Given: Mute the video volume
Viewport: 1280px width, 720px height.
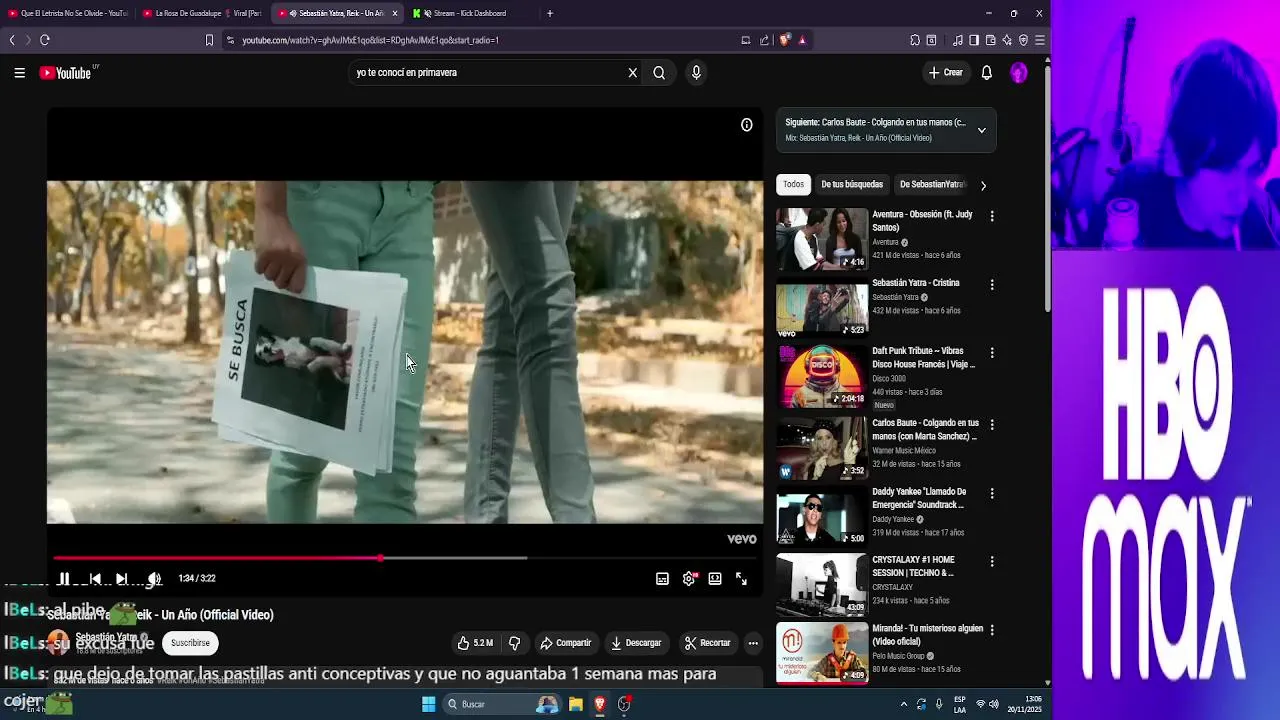Looking at the screenshot, I should pos(154,579).
